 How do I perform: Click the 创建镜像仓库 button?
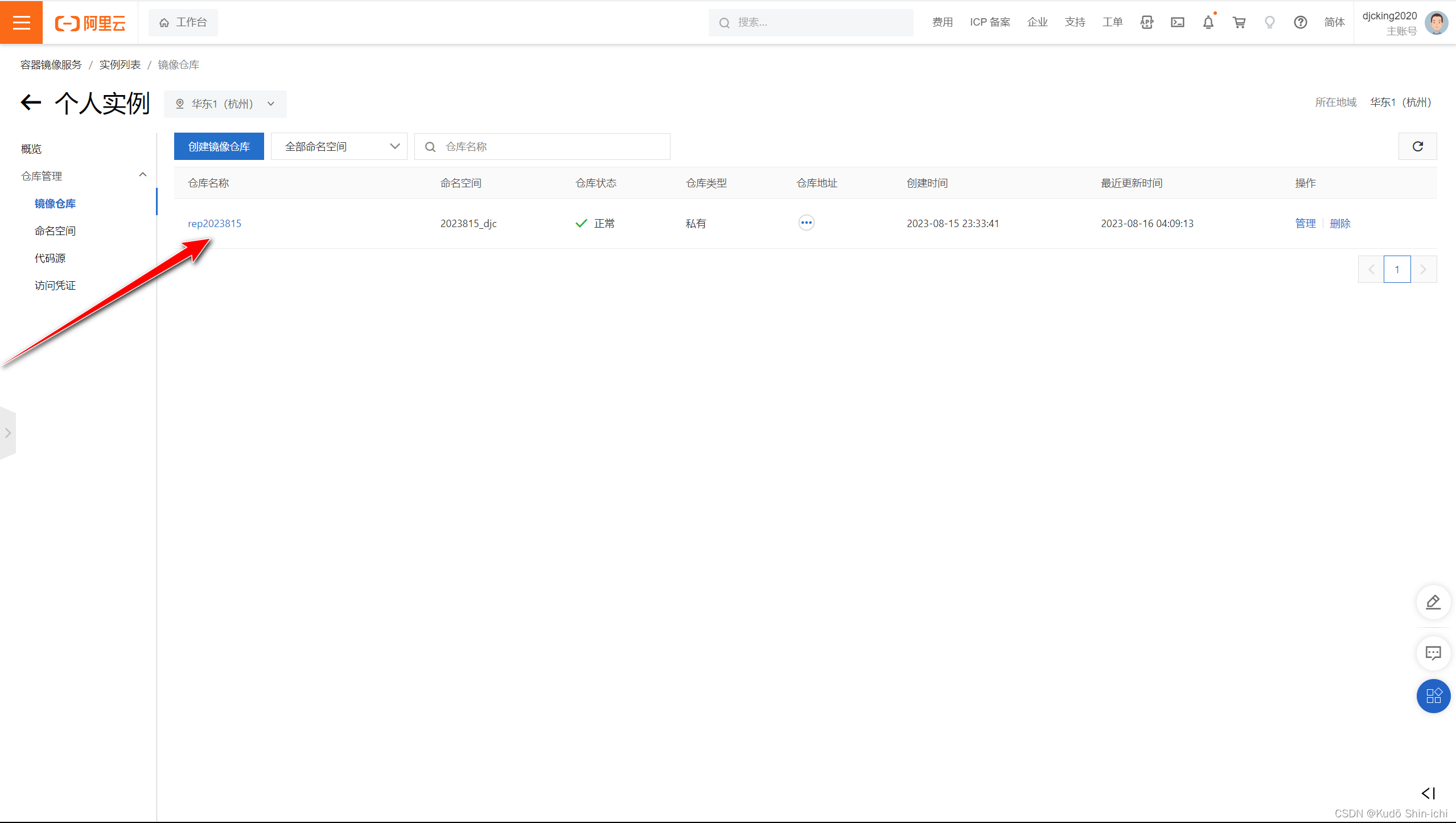[219, 146]
